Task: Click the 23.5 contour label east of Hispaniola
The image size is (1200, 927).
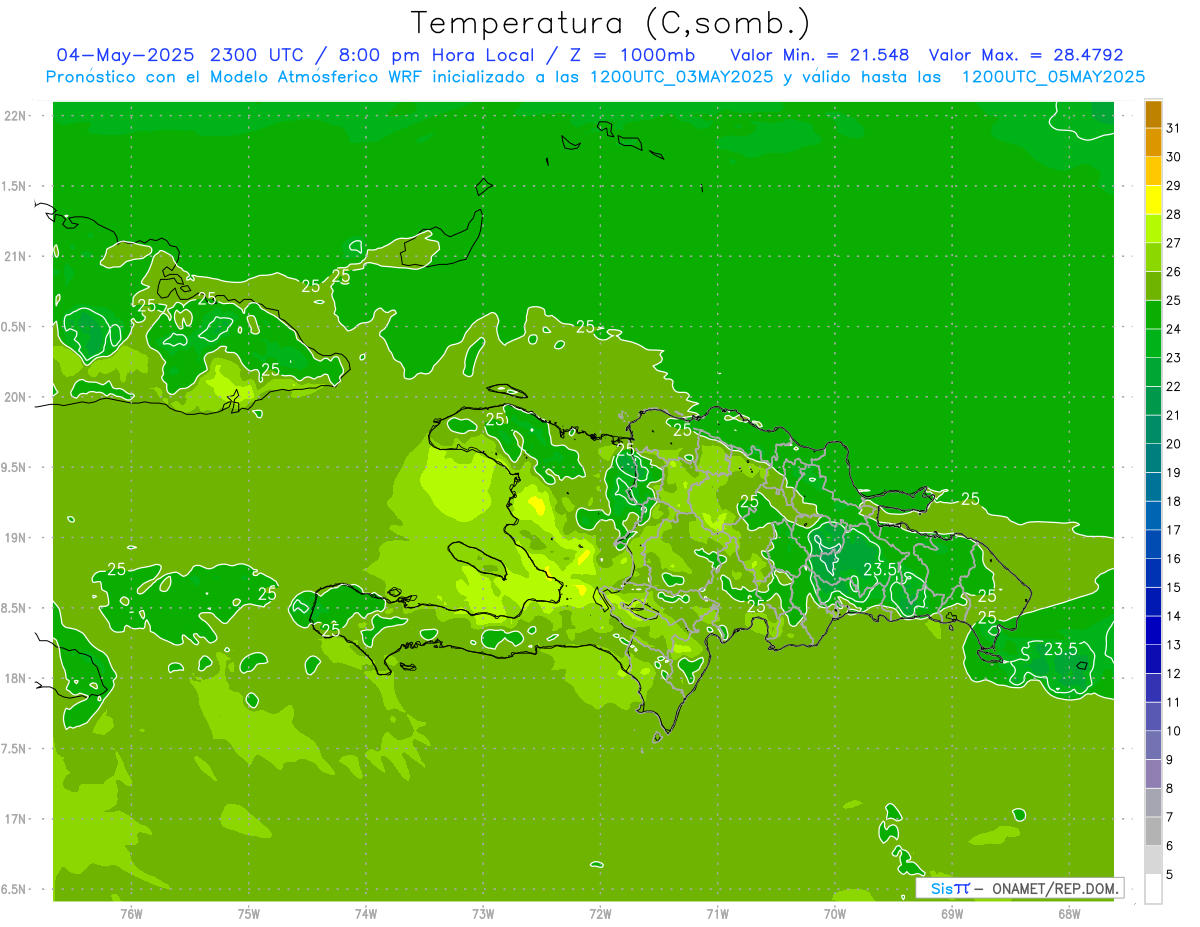Action: click(x=1060, y=649)
